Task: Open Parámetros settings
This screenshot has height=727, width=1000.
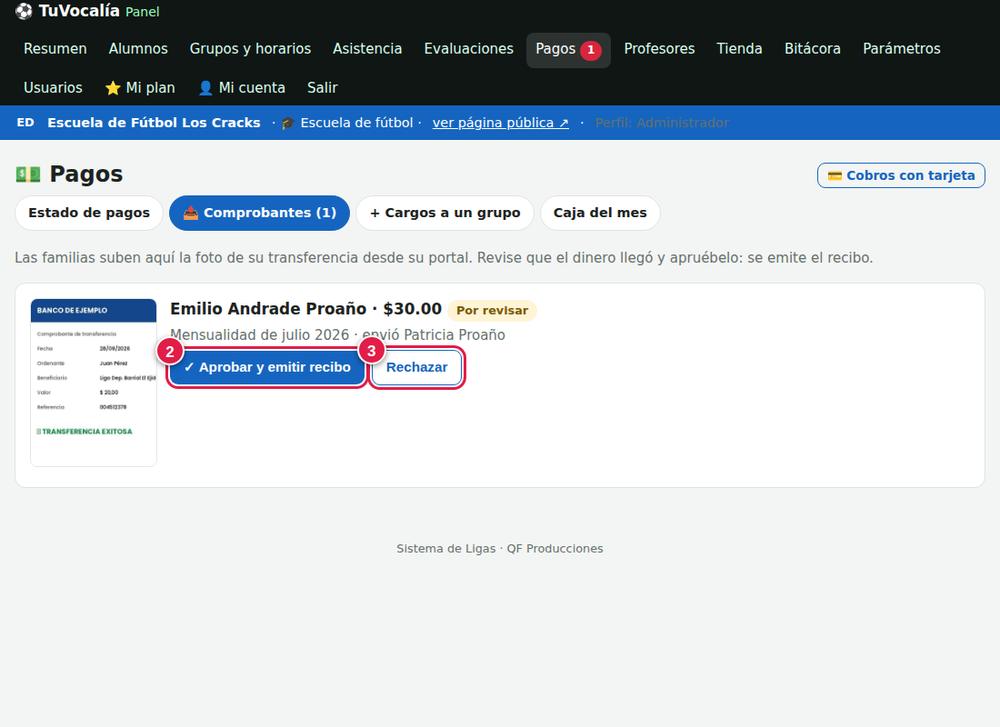Action: pos(901,49)
